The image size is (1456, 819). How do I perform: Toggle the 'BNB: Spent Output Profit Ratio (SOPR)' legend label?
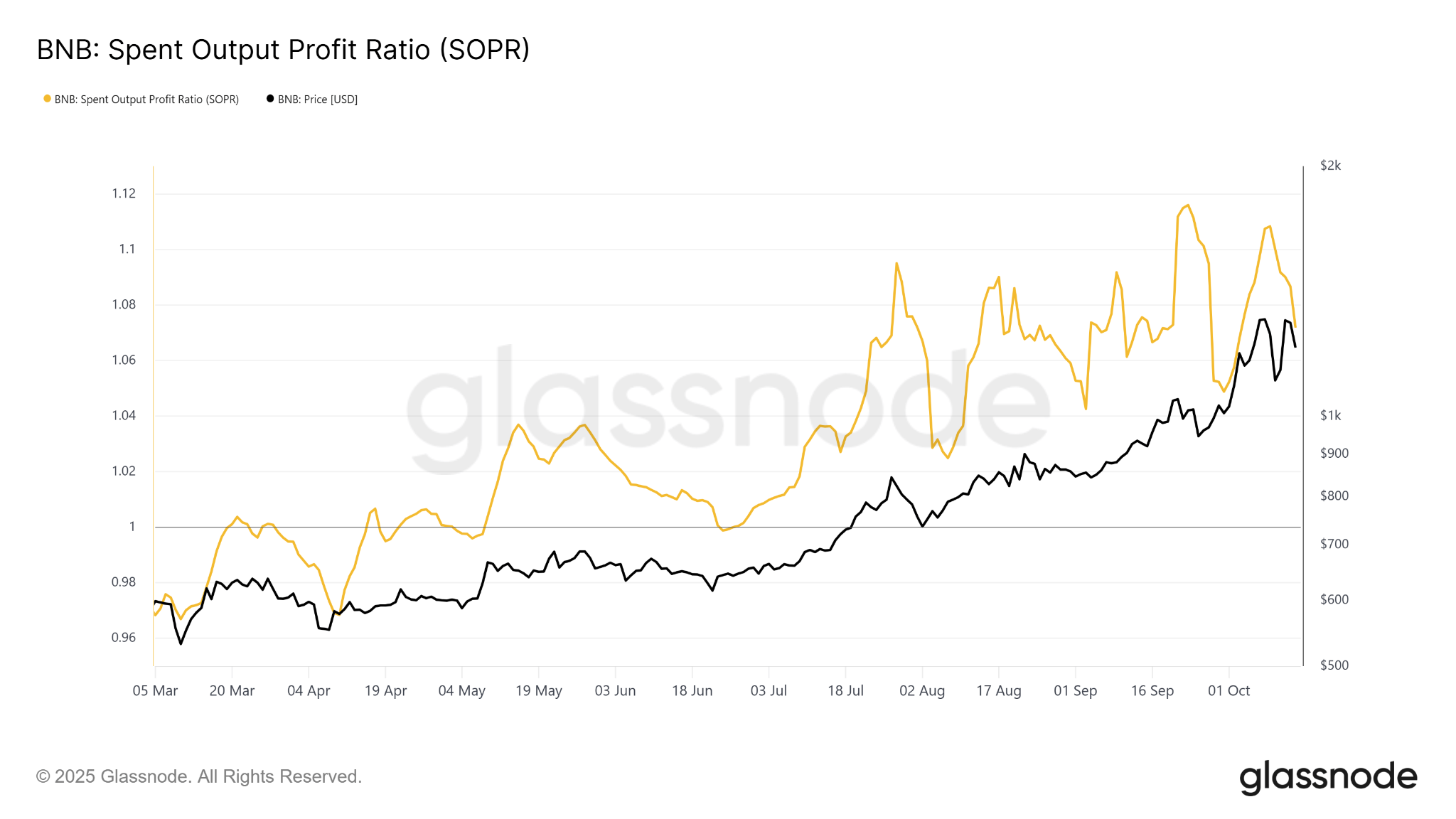(x=146, y=100)
